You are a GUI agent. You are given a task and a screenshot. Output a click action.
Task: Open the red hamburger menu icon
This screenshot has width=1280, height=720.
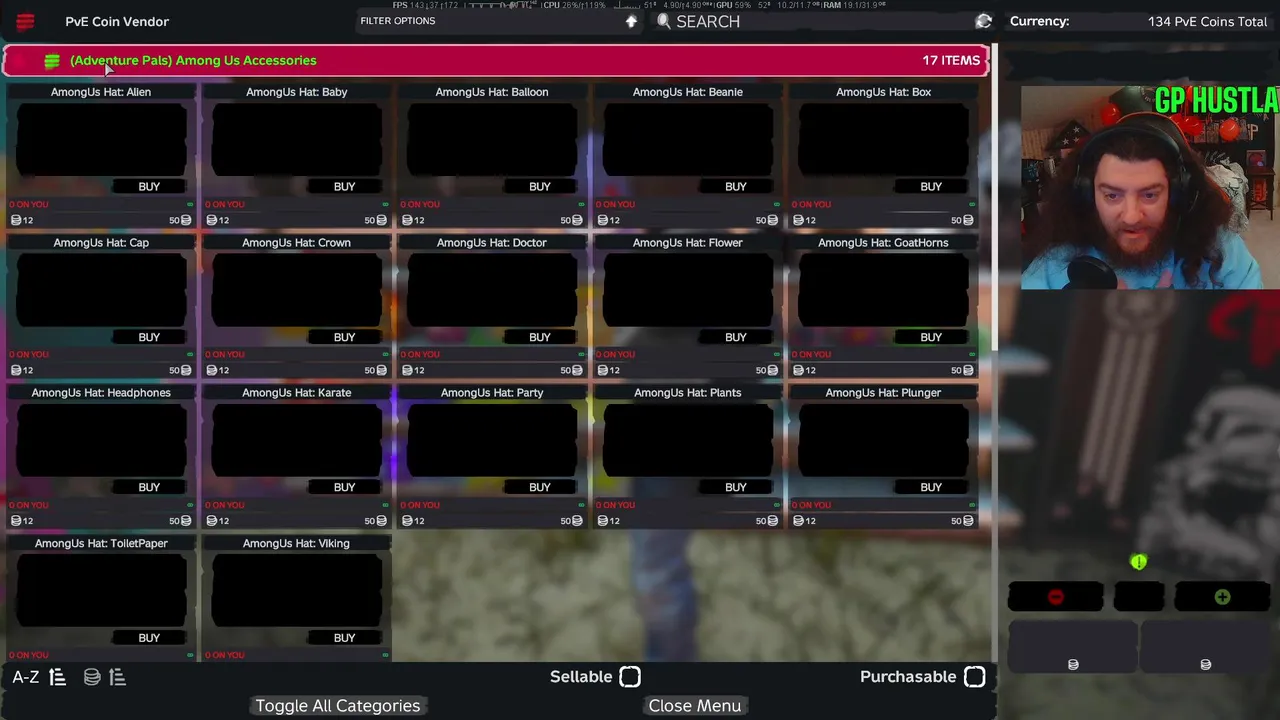pyautogui.click(x=25, y=21)
